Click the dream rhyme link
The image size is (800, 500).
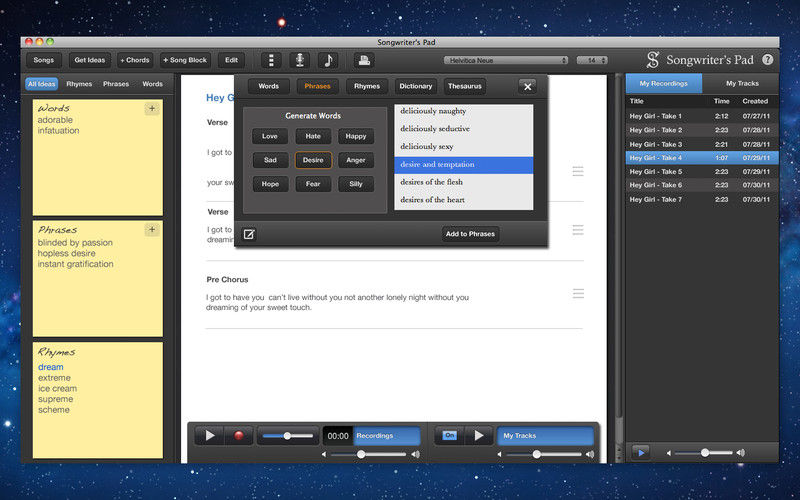tap(51, 367)
